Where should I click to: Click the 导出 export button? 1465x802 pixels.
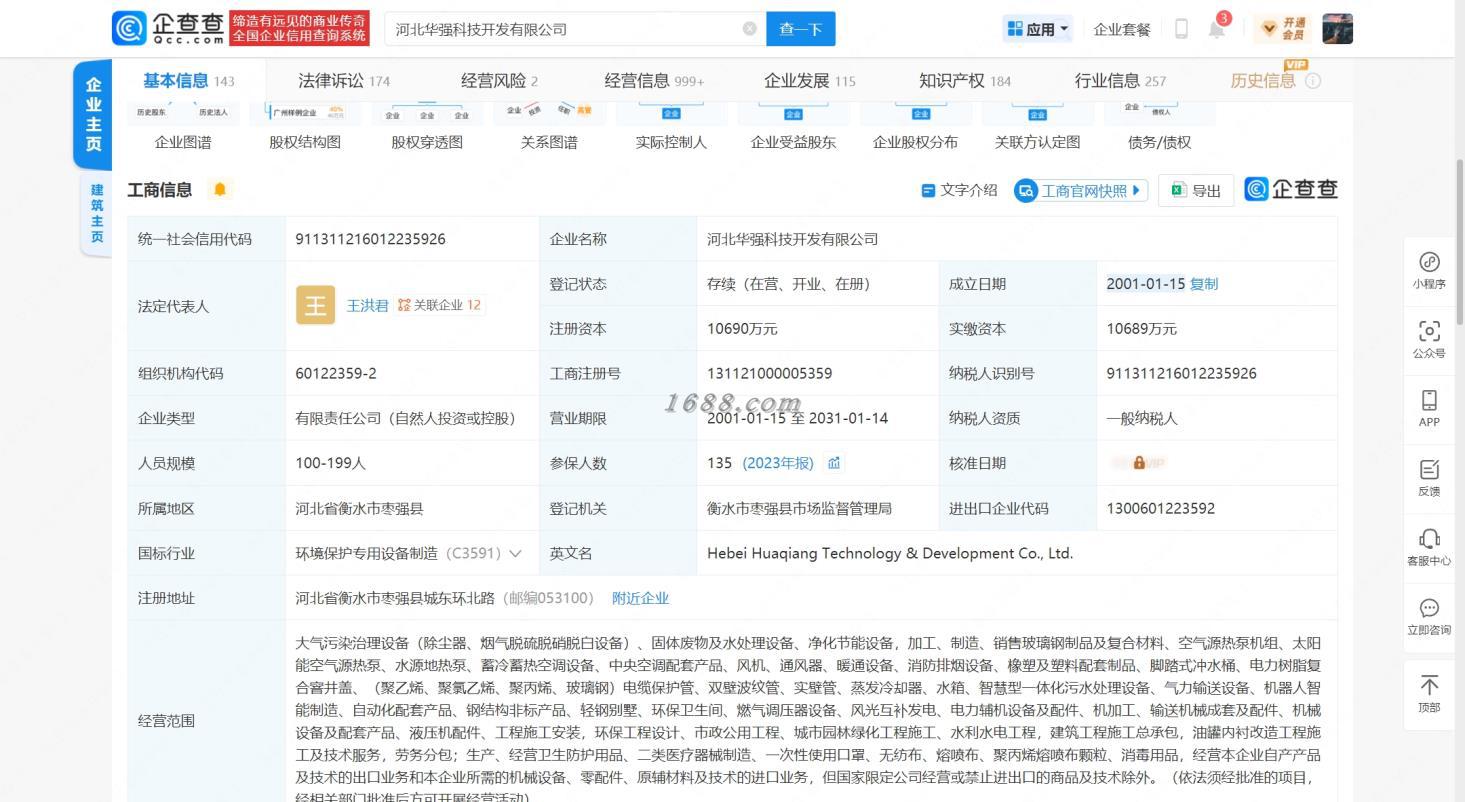[x=1196, y=190]
